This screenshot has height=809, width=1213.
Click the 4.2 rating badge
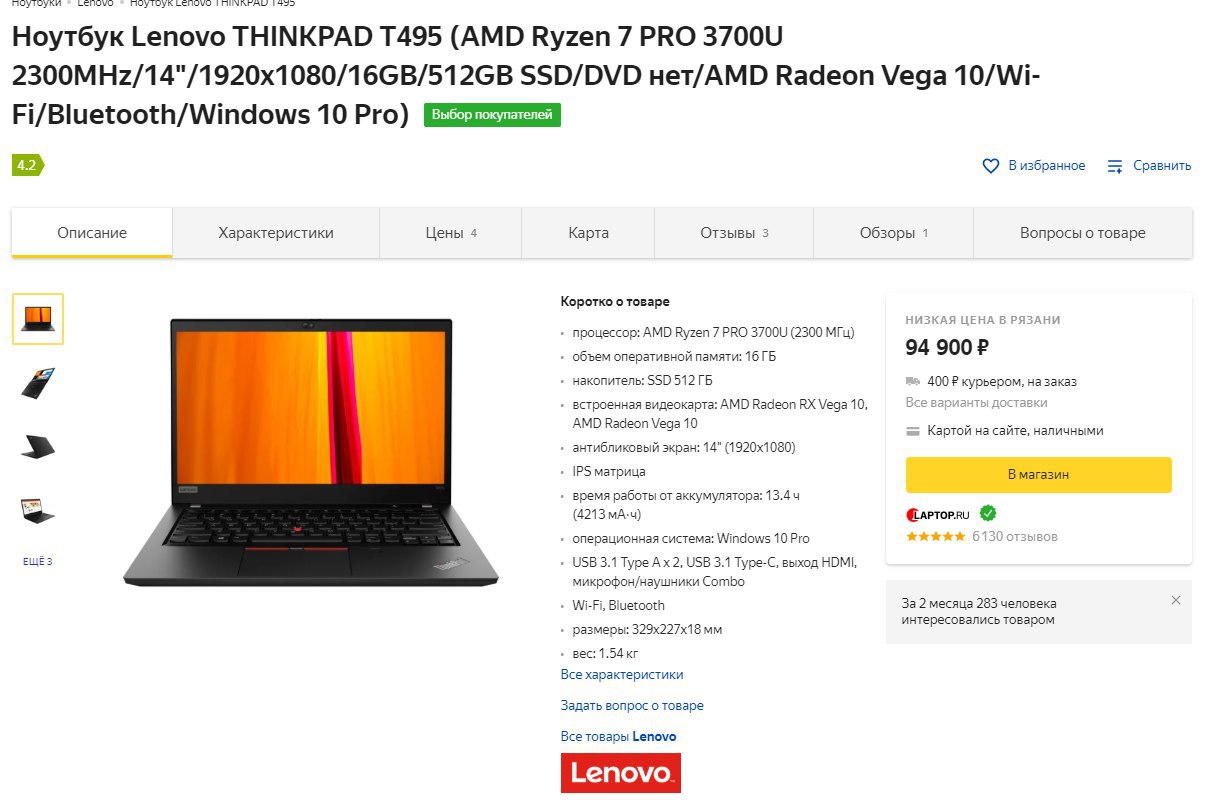(27, 166)
